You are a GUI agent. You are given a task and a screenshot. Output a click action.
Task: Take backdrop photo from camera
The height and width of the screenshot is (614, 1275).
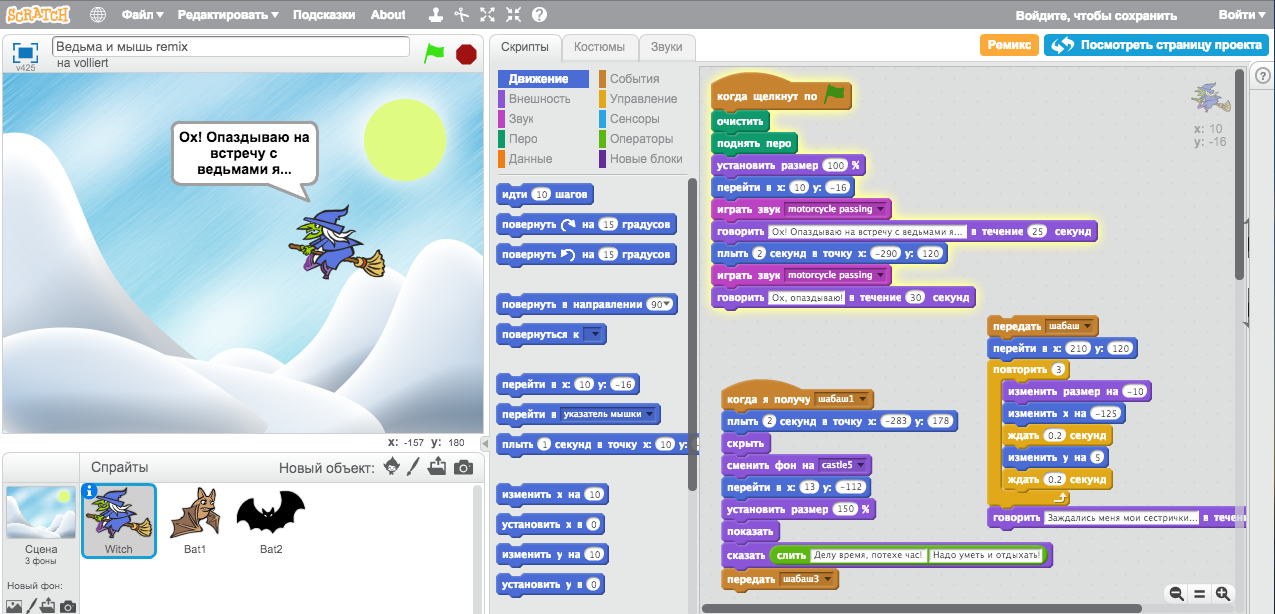(x=68, y=606)
